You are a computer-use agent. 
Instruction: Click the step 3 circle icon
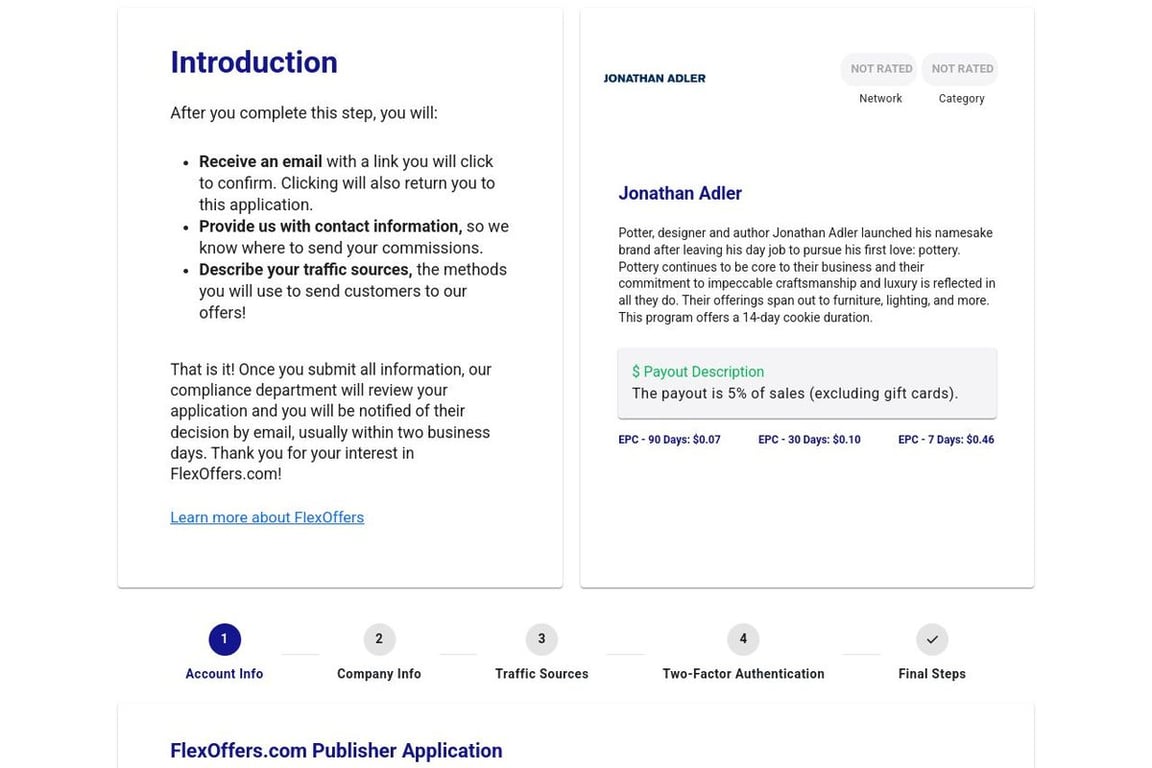coord(541,639)
